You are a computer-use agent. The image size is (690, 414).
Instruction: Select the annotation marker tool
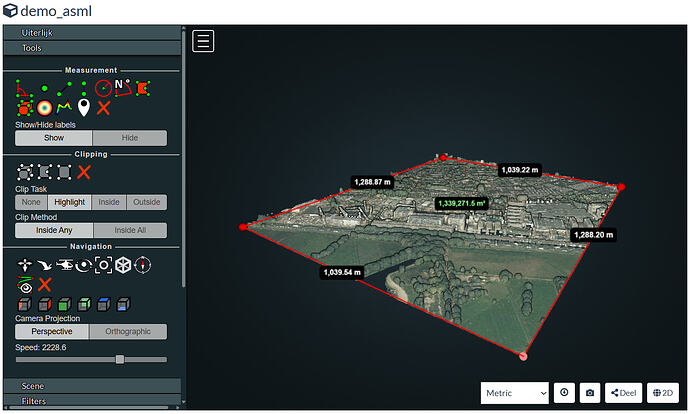84,107
